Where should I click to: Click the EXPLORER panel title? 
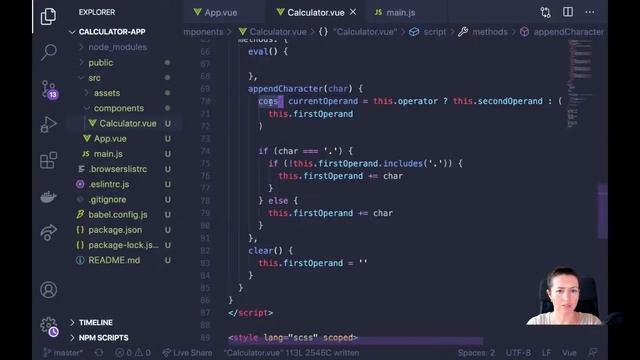click(97, 12)
